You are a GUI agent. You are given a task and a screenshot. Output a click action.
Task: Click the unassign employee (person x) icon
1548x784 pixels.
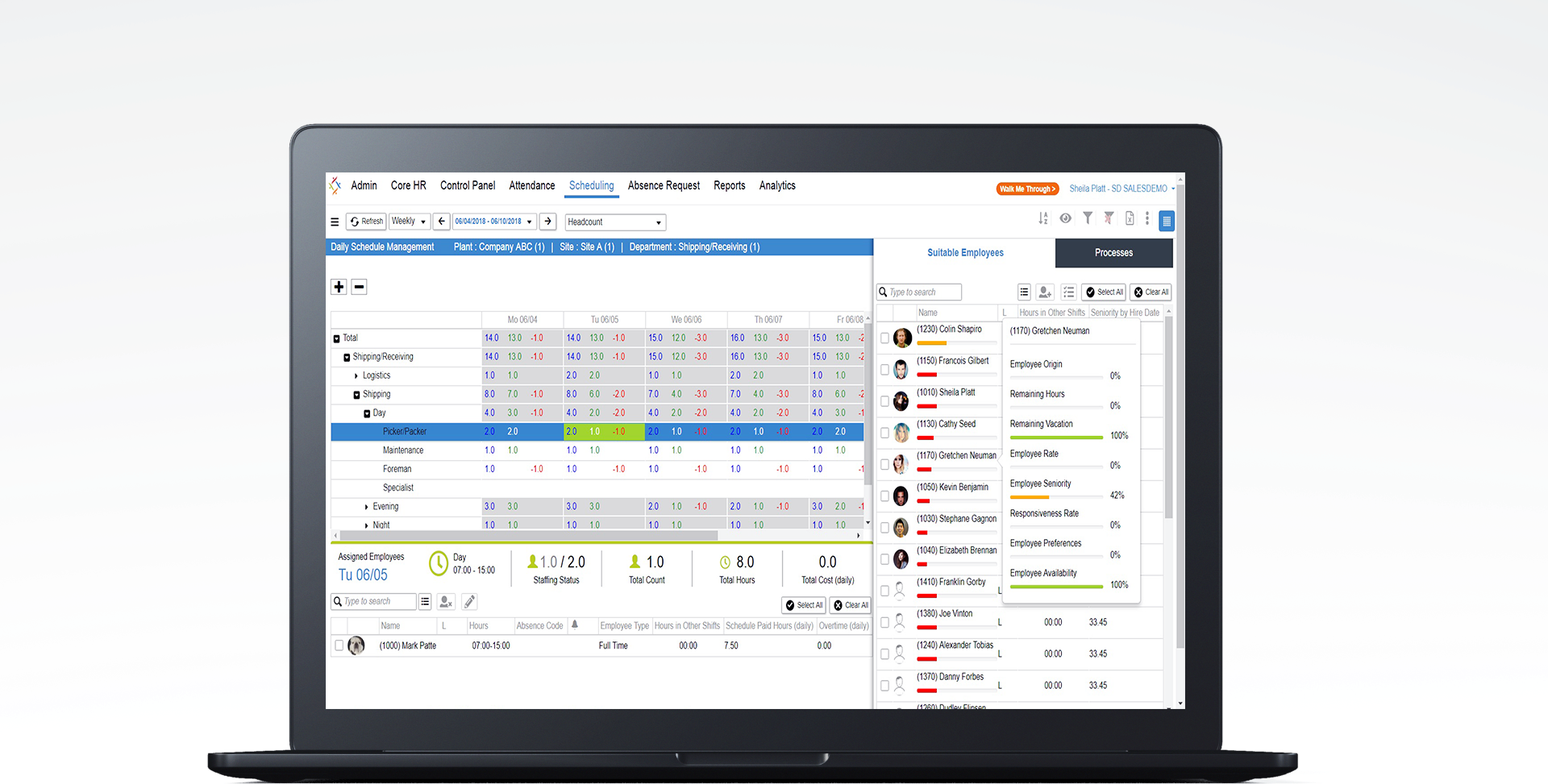[446, 602]
